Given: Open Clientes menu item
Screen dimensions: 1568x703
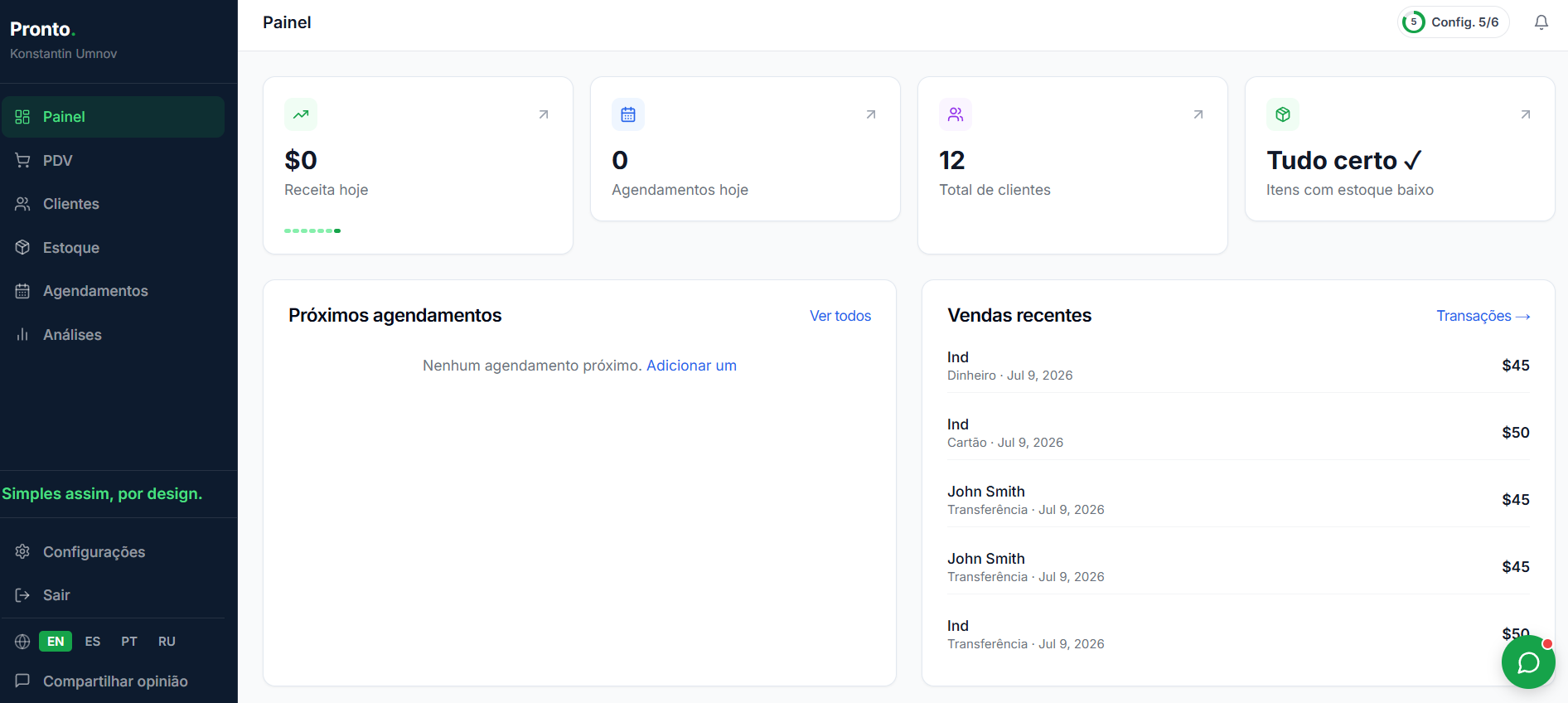Looking at the screenshot, I should (x=113, y=204).
